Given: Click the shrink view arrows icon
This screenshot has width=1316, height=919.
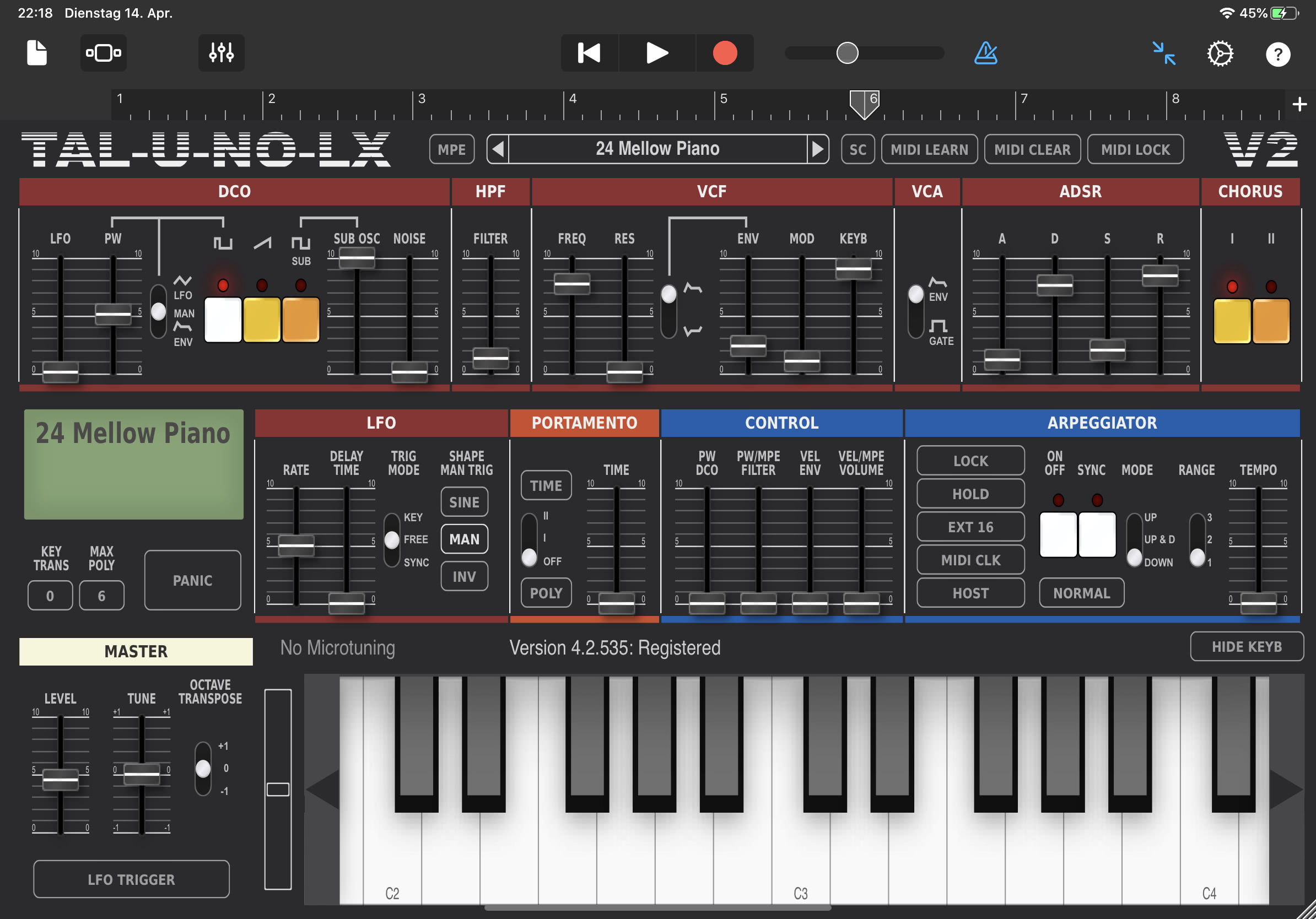Looking at the screenshot, I should (x=1164, y=53).
